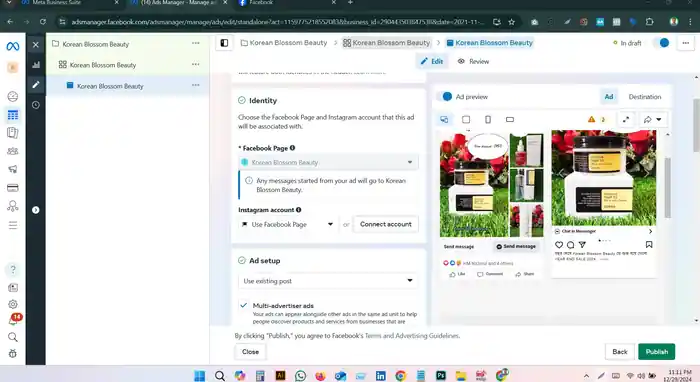Switch to the Review tab
This screenshot has height=382, width=700.
pos(473,62)
